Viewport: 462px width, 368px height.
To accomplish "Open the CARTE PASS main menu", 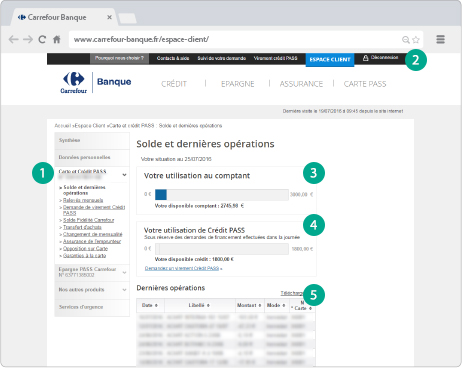I will point(365,84).
